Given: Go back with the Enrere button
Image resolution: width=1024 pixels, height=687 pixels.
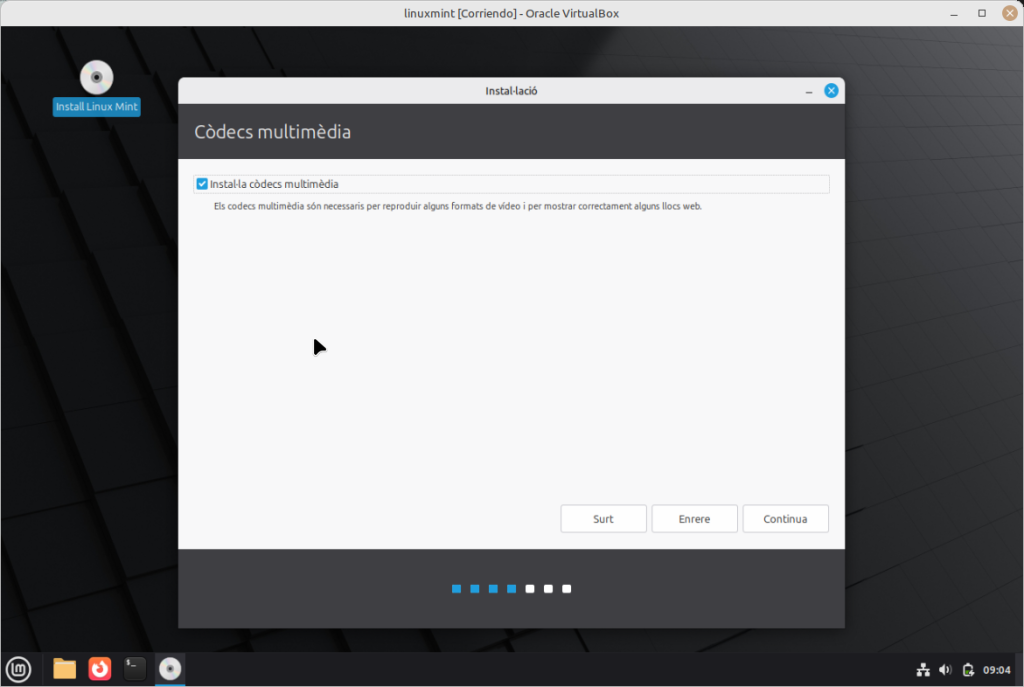Looking at the screenshot, I should click(x=694, y=519).
